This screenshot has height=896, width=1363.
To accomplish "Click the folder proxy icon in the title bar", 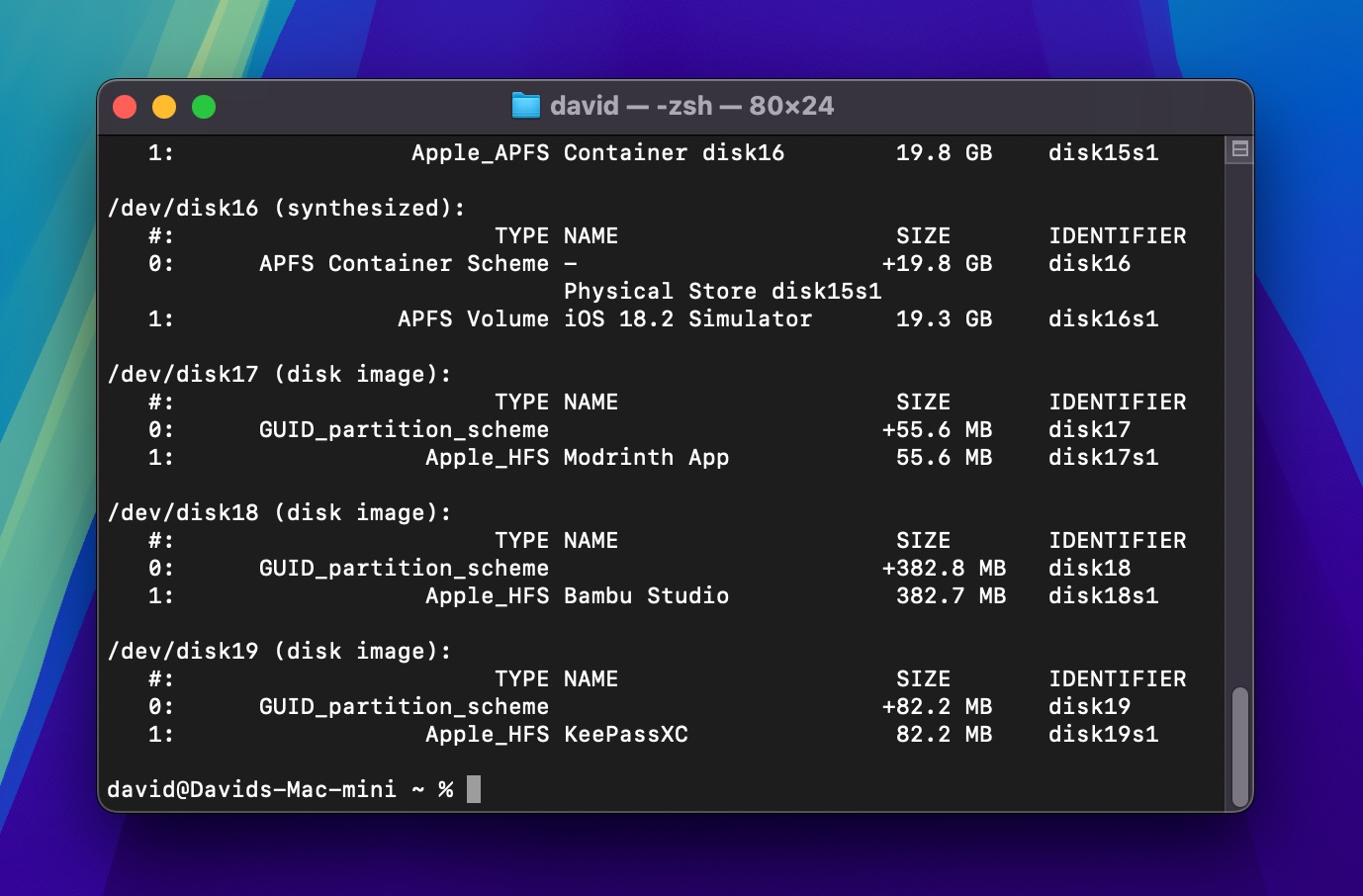I will click(x=526, y=106).
